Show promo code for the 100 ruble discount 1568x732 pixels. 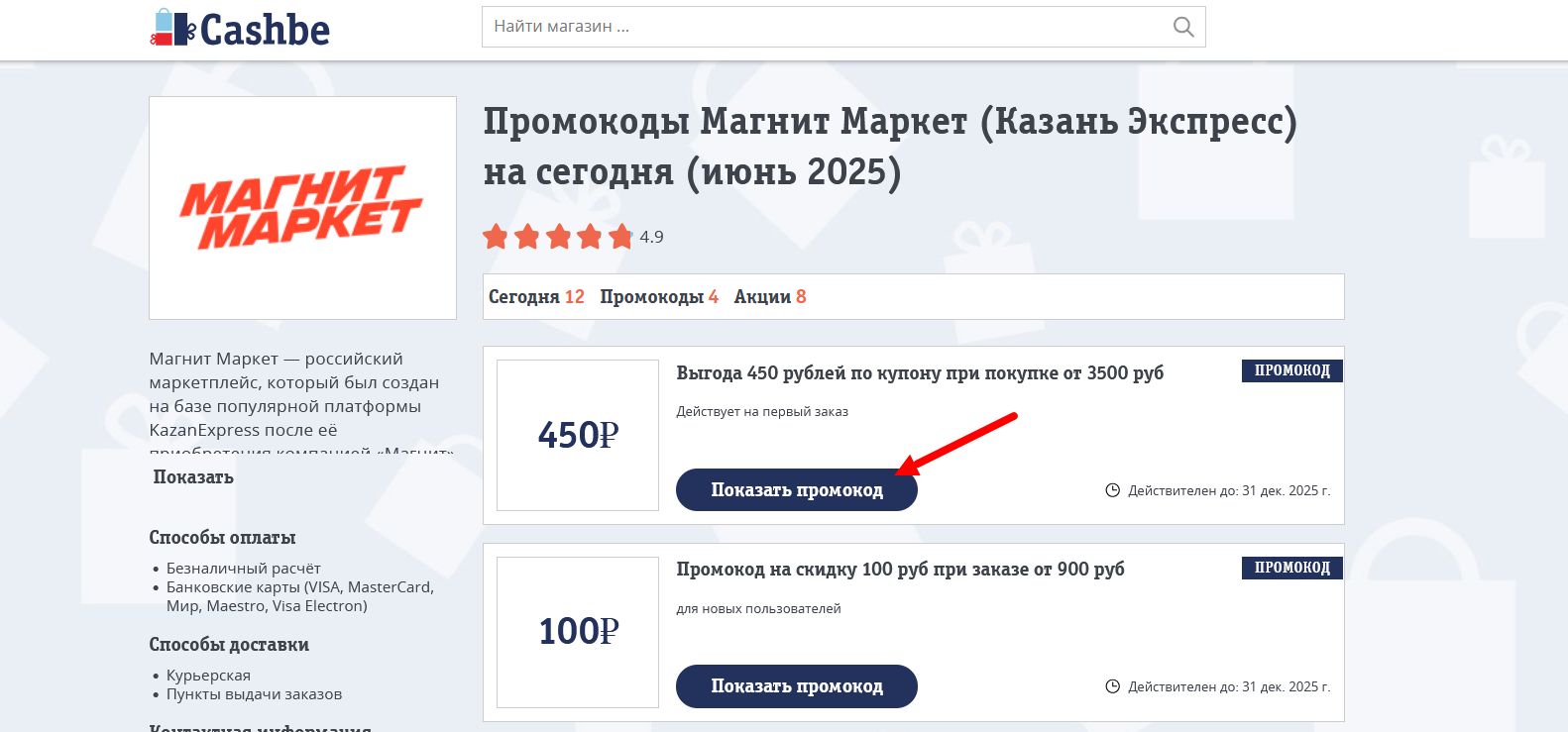tap(797, 686)
